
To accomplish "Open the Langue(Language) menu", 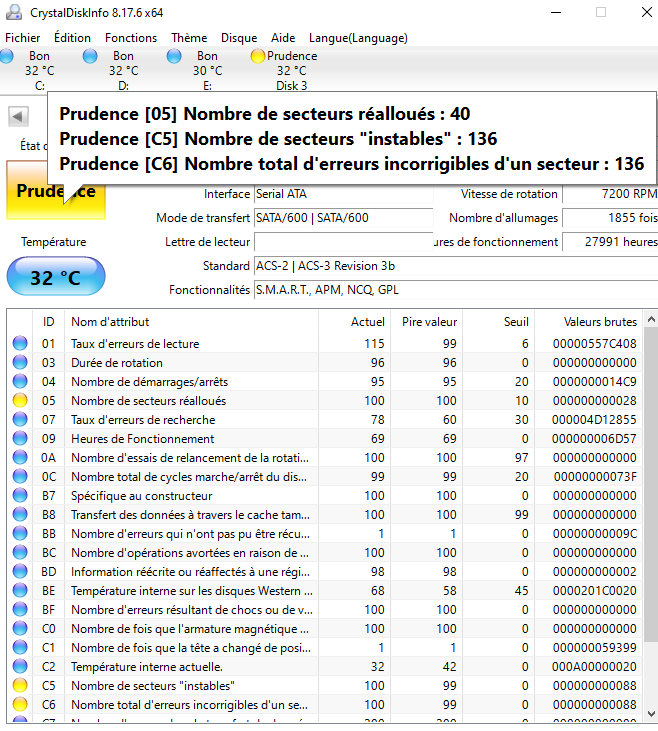I will (x=358, y=38).
